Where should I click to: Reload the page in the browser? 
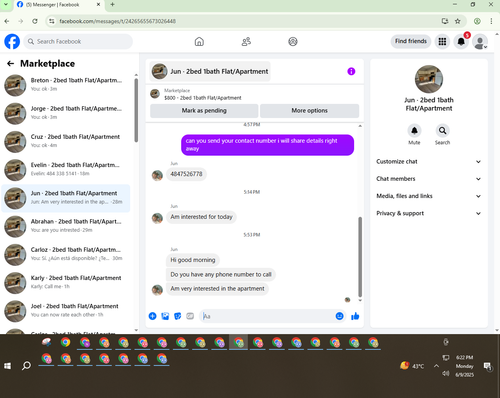pyautogui.click(x=35, y=21)
